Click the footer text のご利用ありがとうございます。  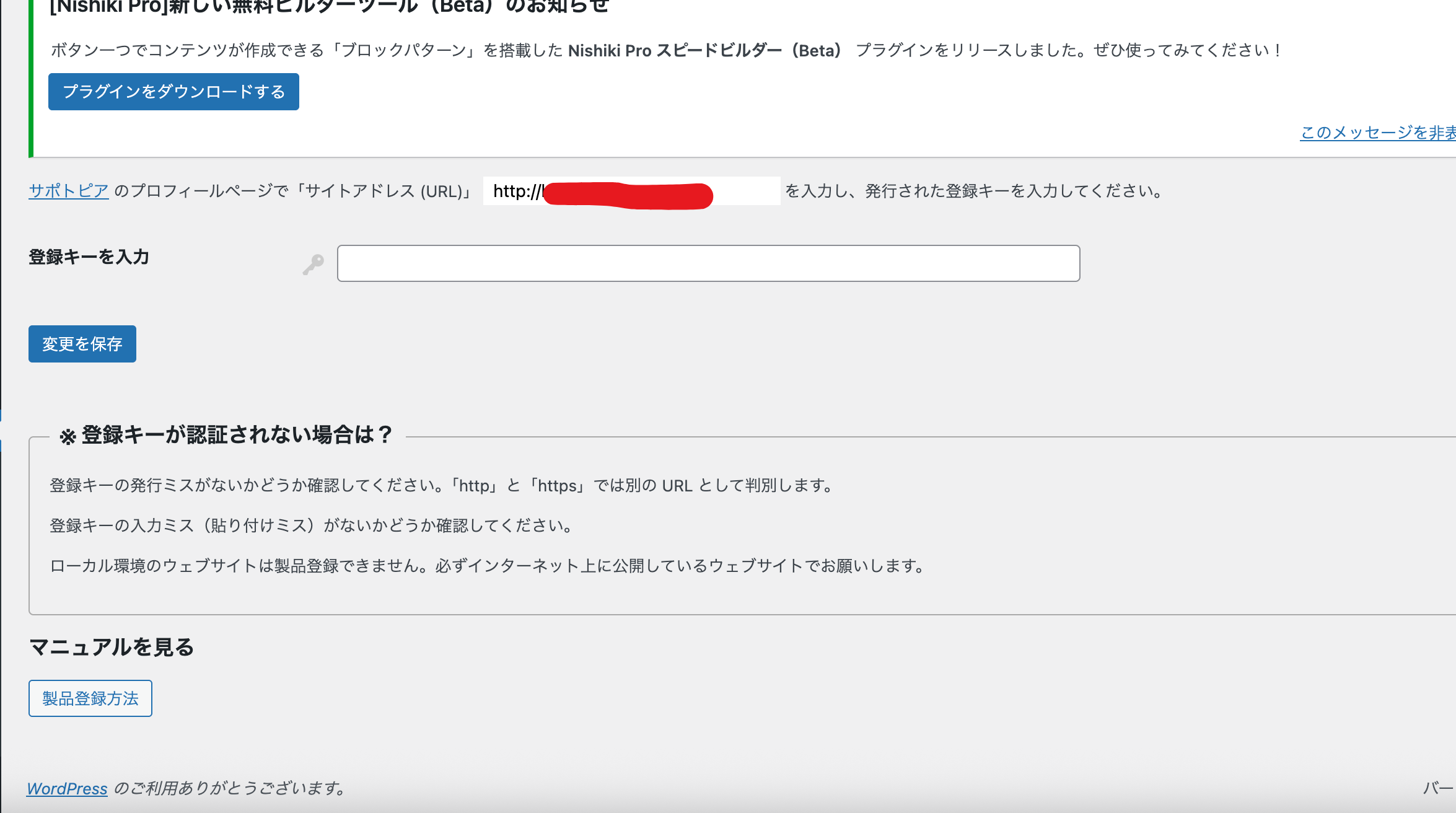[230, 788]
